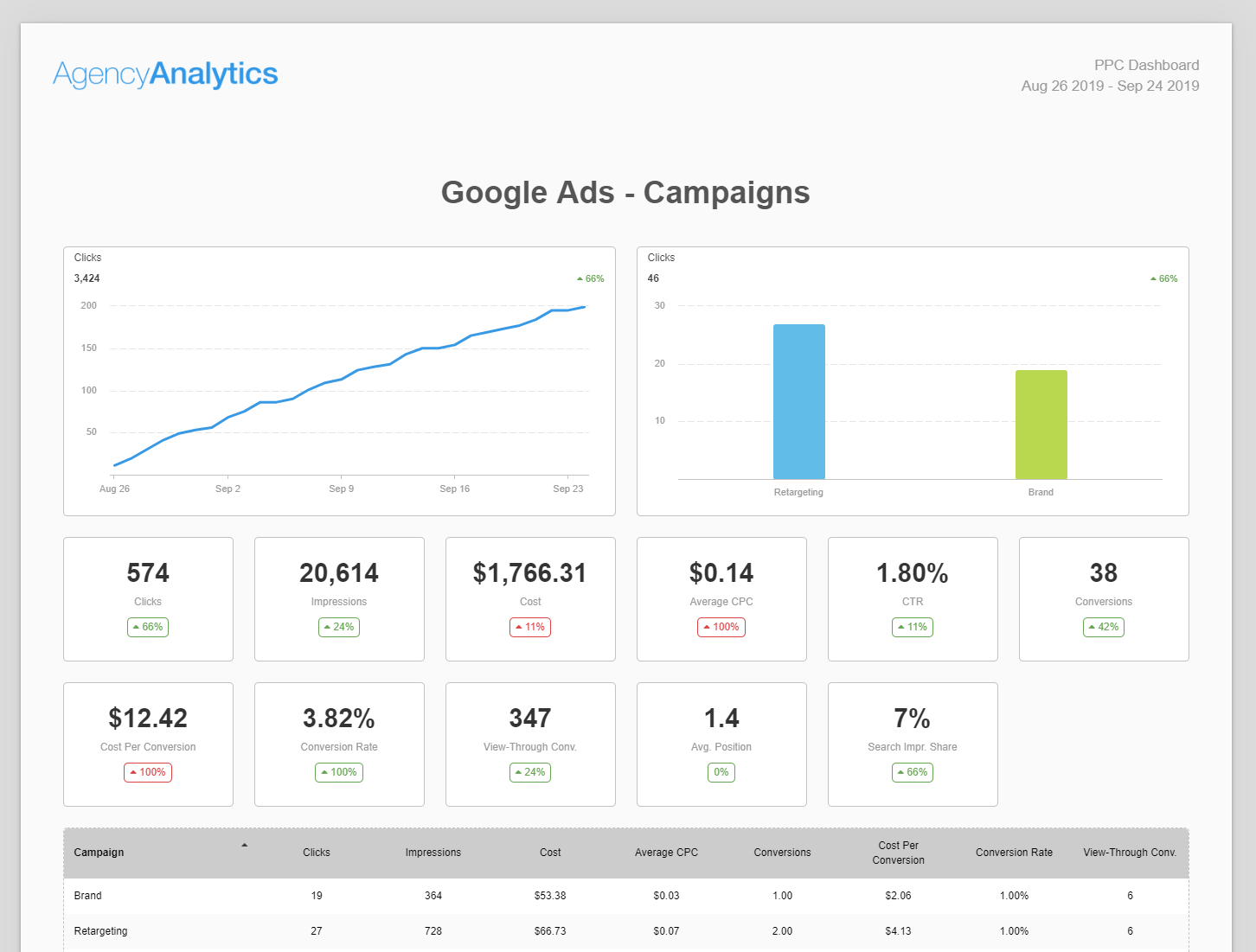Click the Retargeting label under bar chart
The width and height of the screenshot is (1256, 952).
798,492
